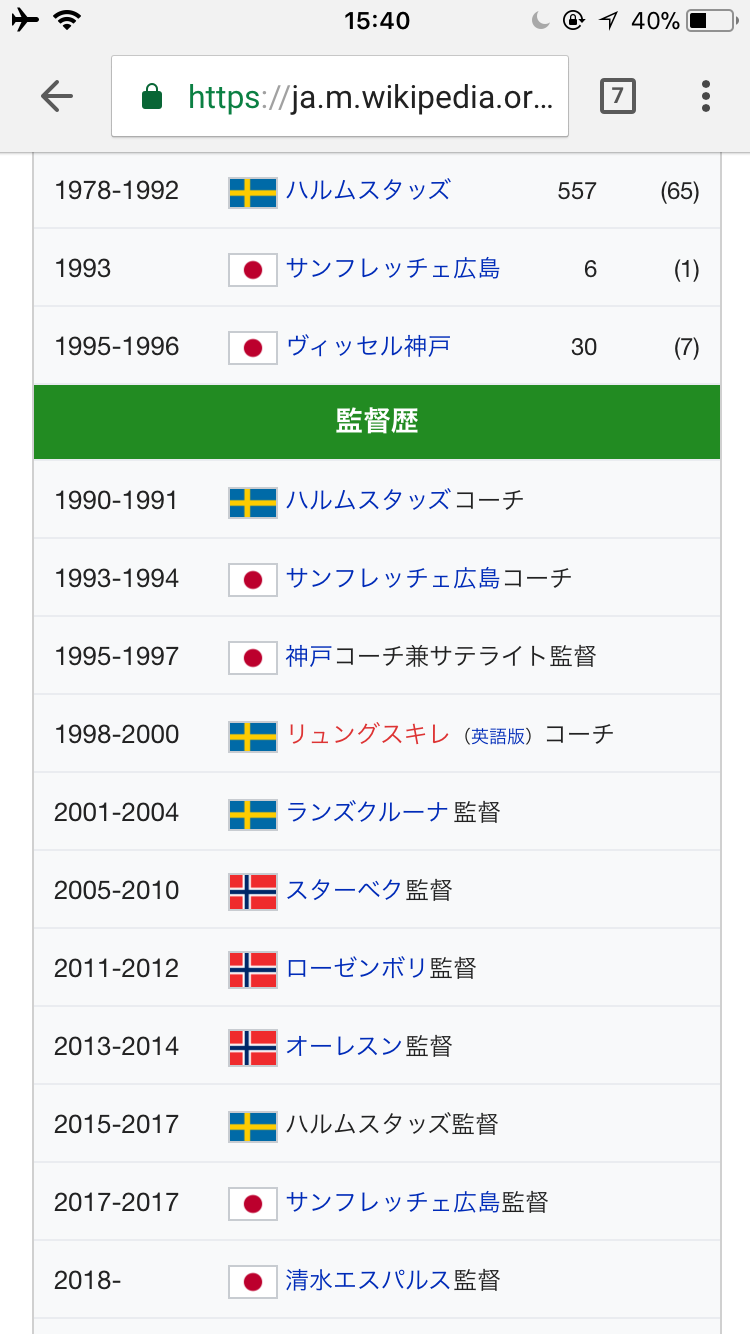Viewport: 750px width, 1334px height.
Task: Open ヴィッセル神戸 club link
Action: 368,346
